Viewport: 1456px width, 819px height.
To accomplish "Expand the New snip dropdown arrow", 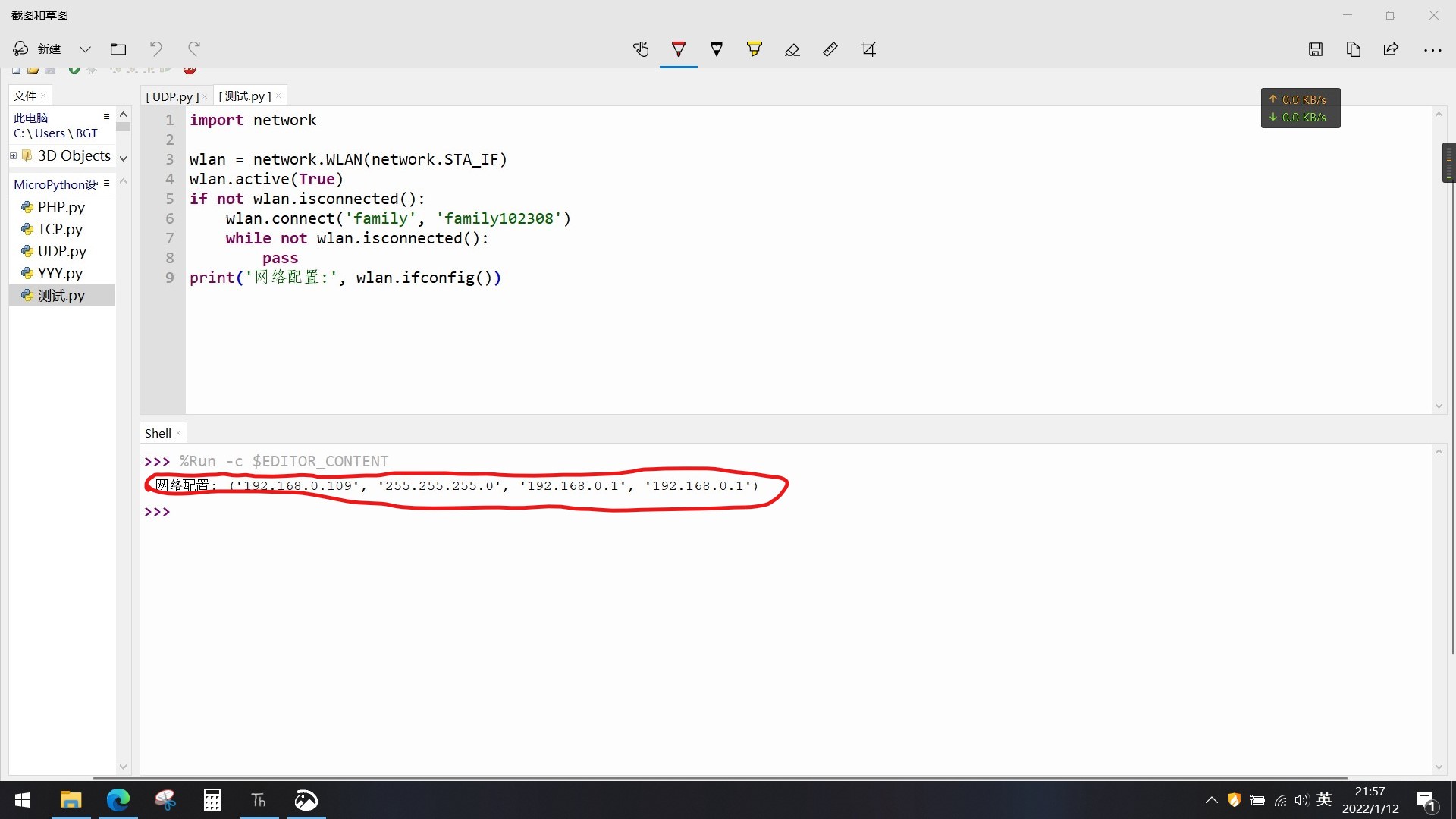I will pyautogui.click(x=85, y=49).
